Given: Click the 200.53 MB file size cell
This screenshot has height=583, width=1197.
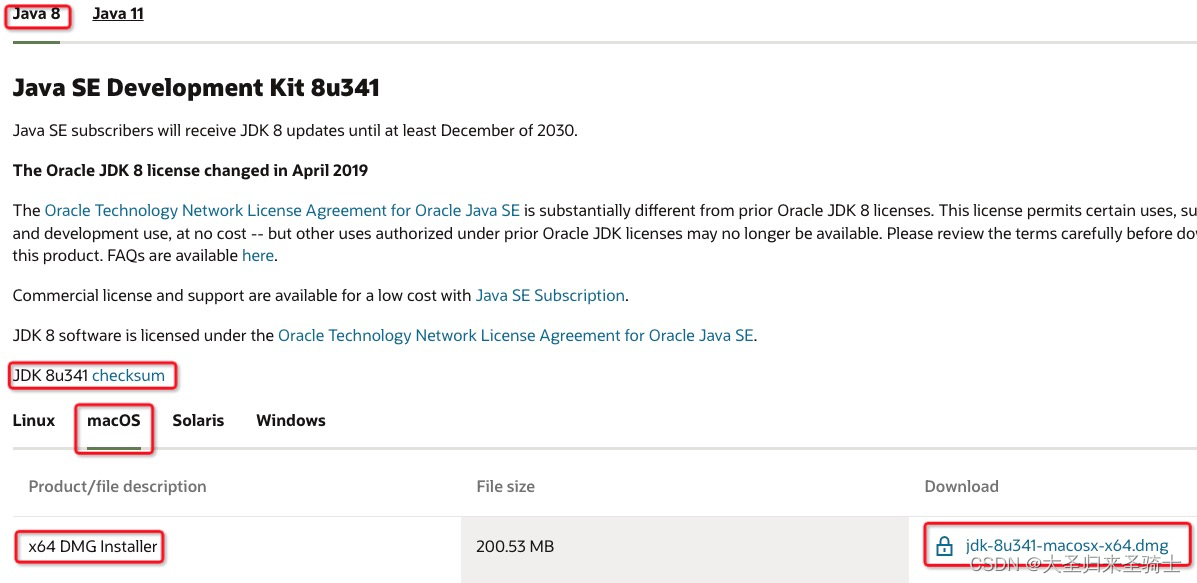Looking at the screenshot, I should point(515,546).
